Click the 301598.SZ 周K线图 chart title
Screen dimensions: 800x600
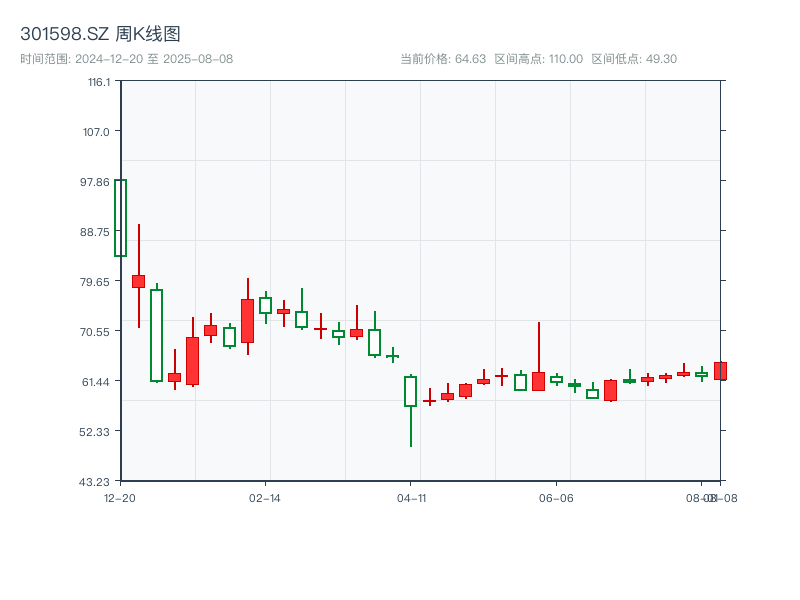(100, 35)
